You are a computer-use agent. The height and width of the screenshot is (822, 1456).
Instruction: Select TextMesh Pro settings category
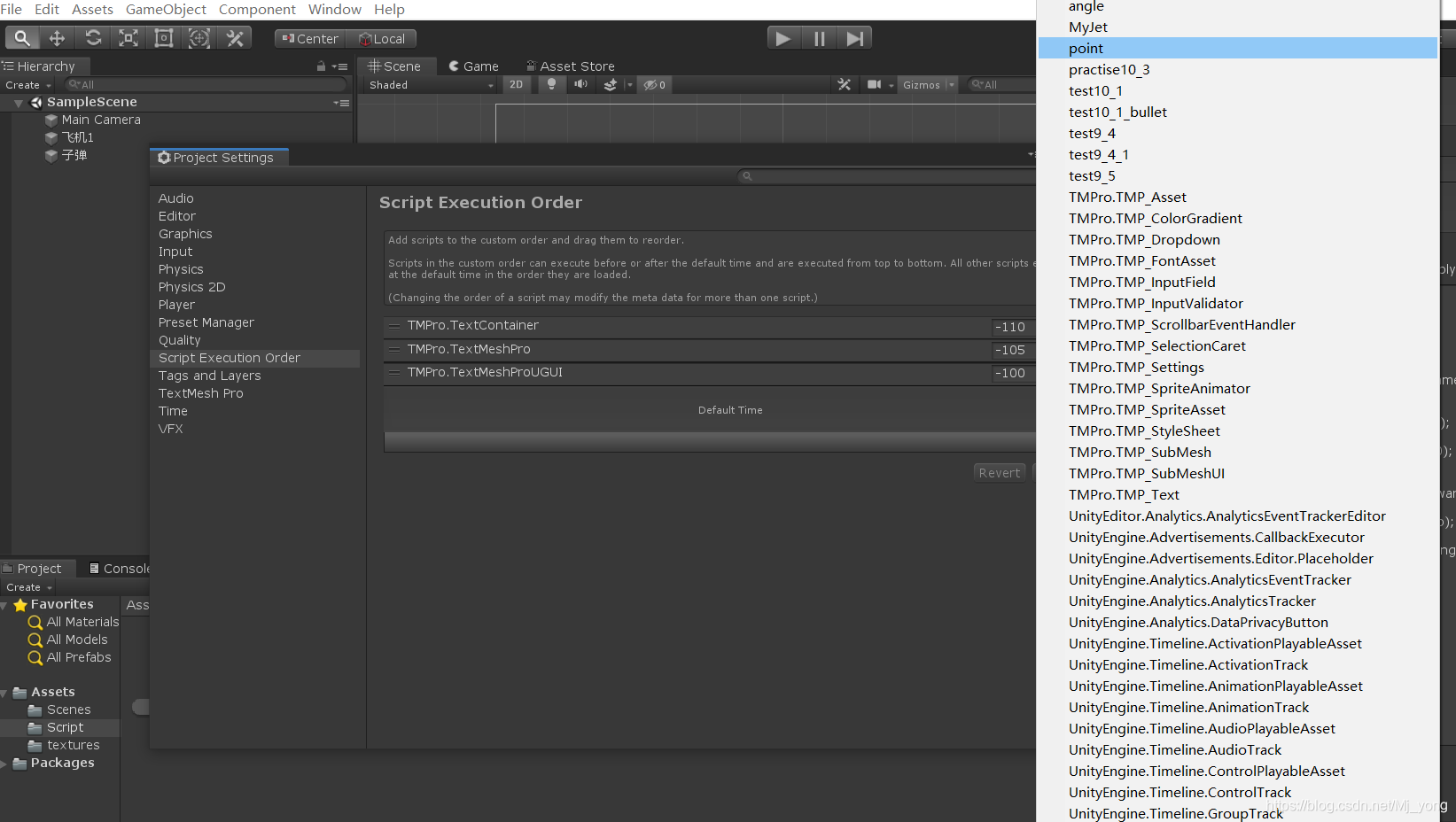coord(201,393)
